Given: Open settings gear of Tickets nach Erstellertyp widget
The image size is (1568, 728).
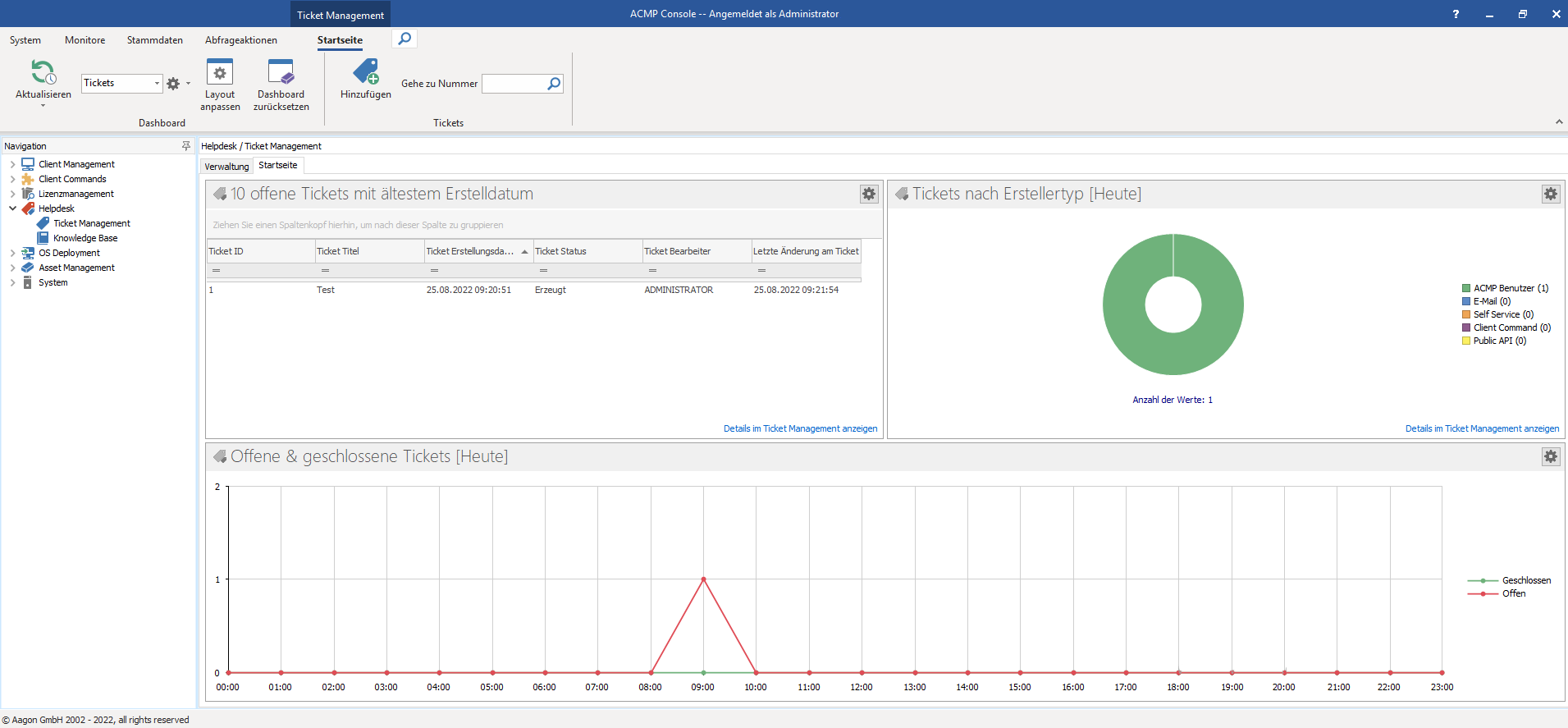Looking at the screenshot, I should (1550, 194).
